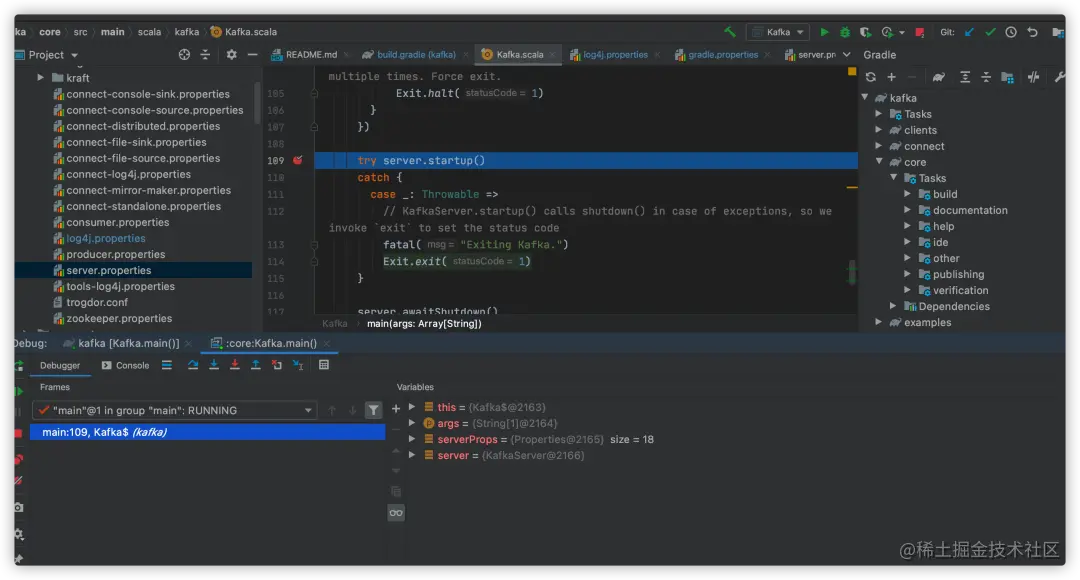
Task: Expand the clients node in the Gradle tree
Action: coord(879,130)
